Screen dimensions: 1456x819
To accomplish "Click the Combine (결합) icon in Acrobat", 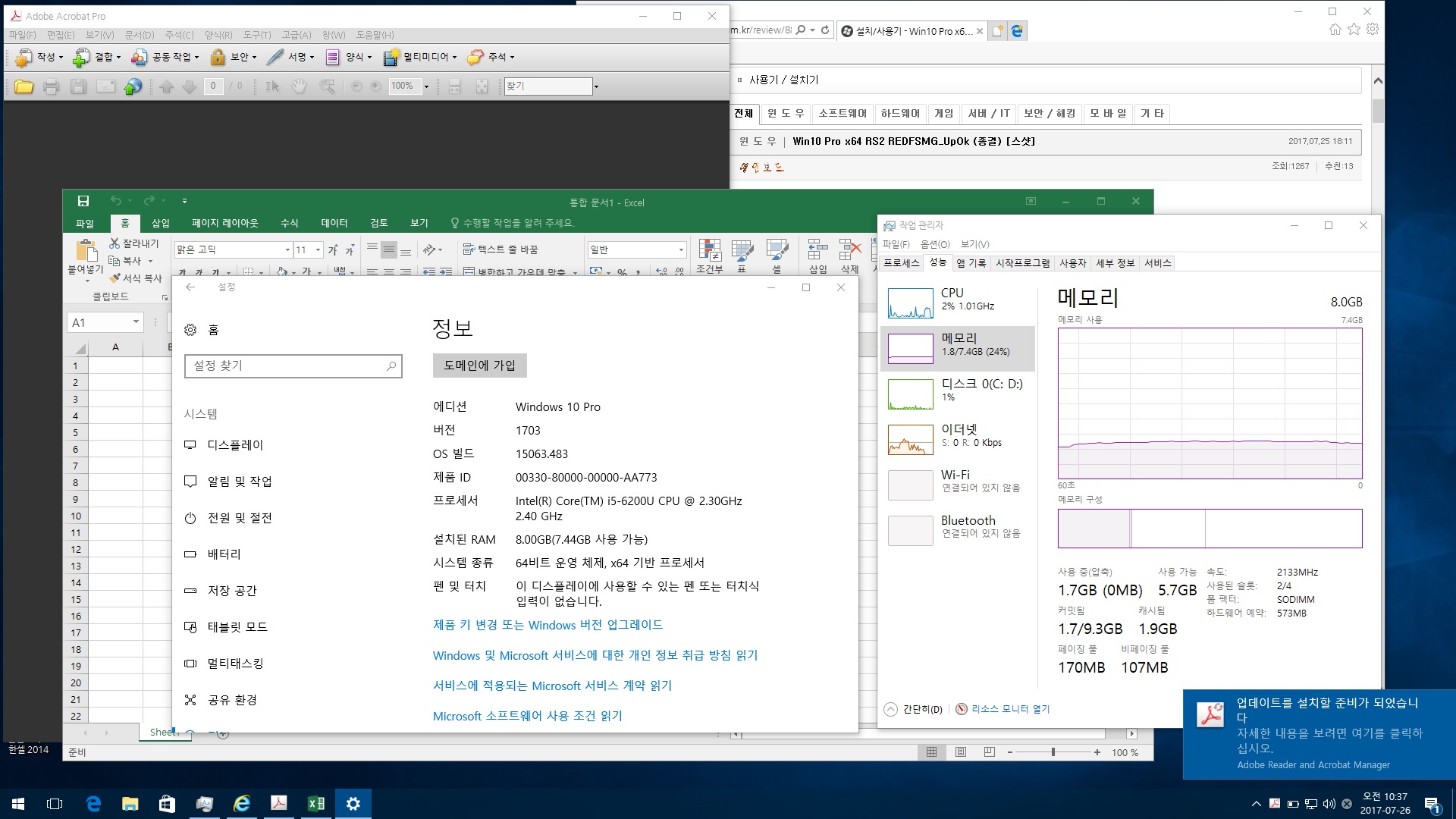I will 81,57.
